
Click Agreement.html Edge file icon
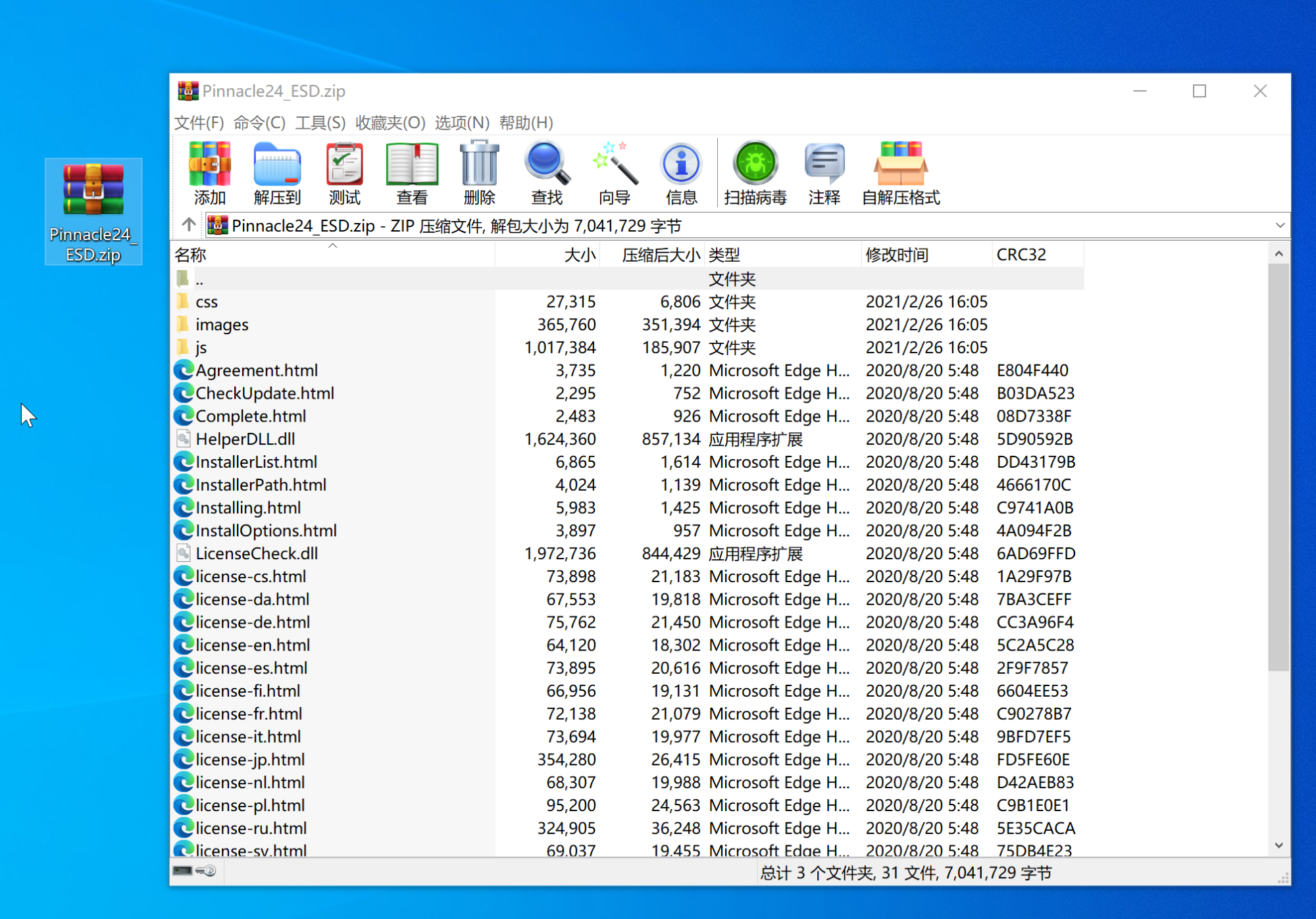[184, 370]
